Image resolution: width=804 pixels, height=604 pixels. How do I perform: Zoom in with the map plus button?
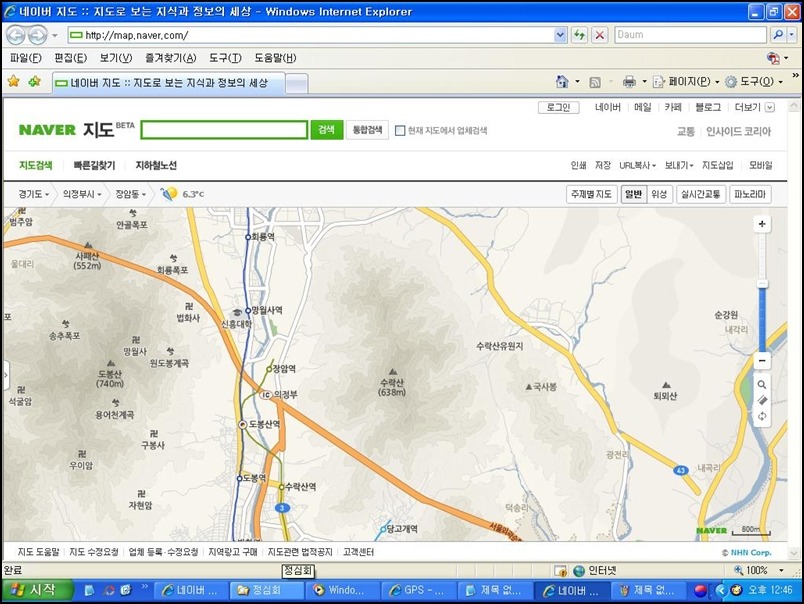(x=762, y=224)
